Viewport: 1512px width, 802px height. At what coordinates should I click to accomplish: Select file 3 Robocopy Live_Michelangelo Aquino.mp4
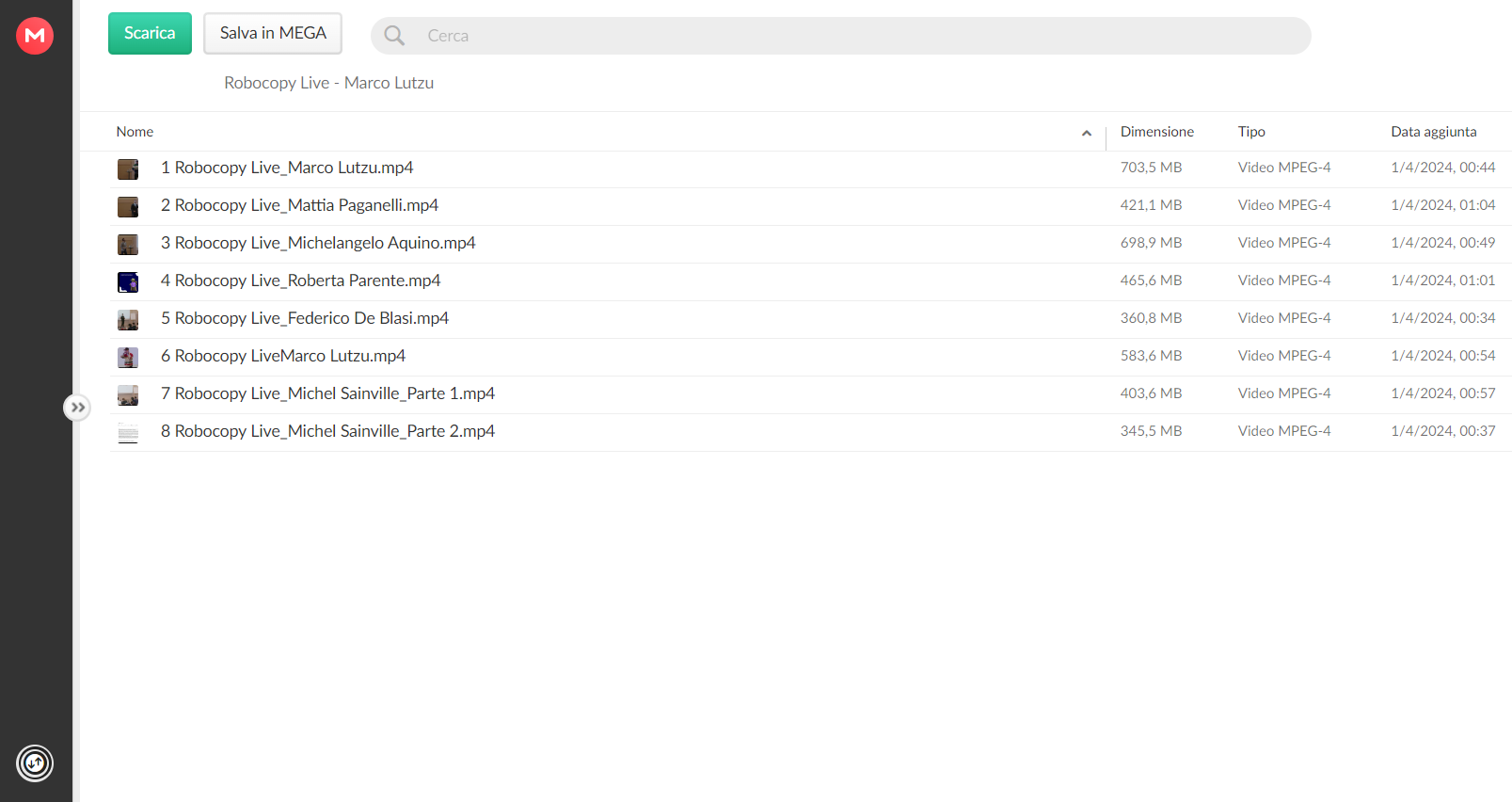click(318, 243)
